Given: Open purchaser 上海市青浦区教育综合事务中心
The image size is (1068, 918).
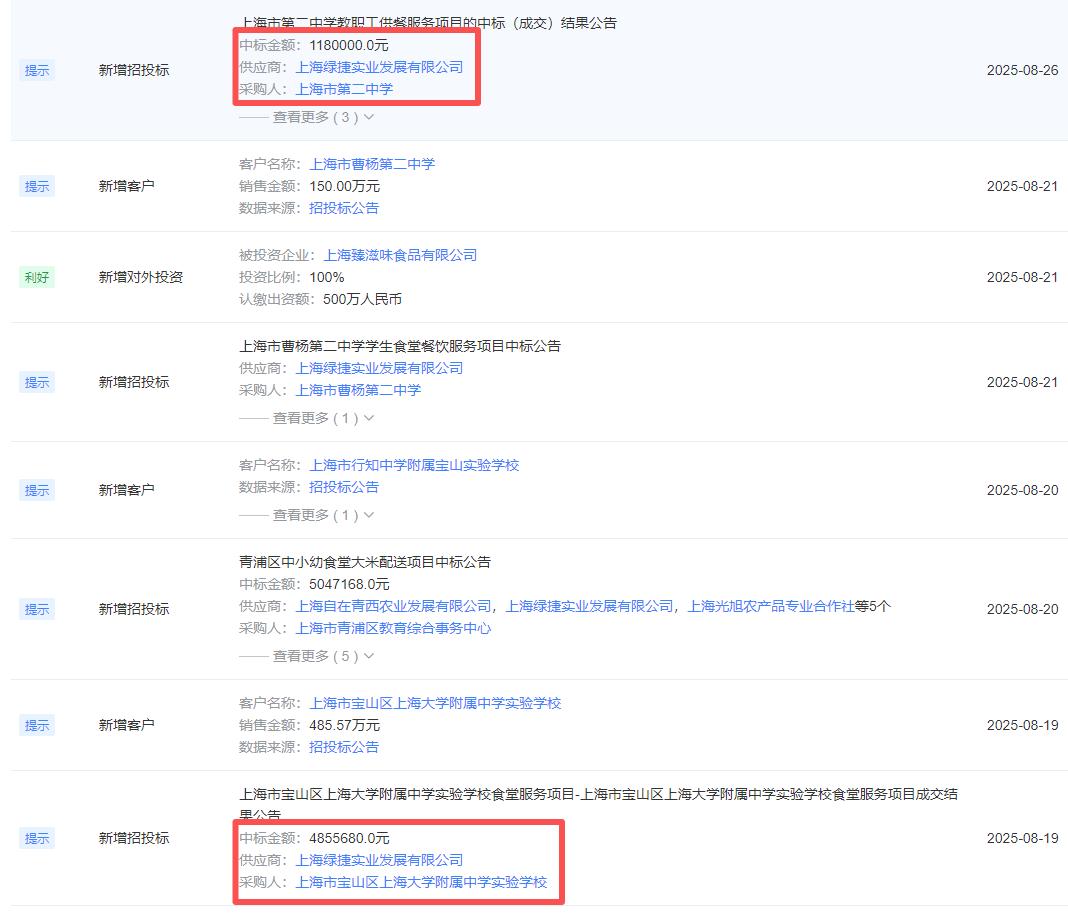Looking at the screenshot, I should pyautogui.click(x=393, y=628).
